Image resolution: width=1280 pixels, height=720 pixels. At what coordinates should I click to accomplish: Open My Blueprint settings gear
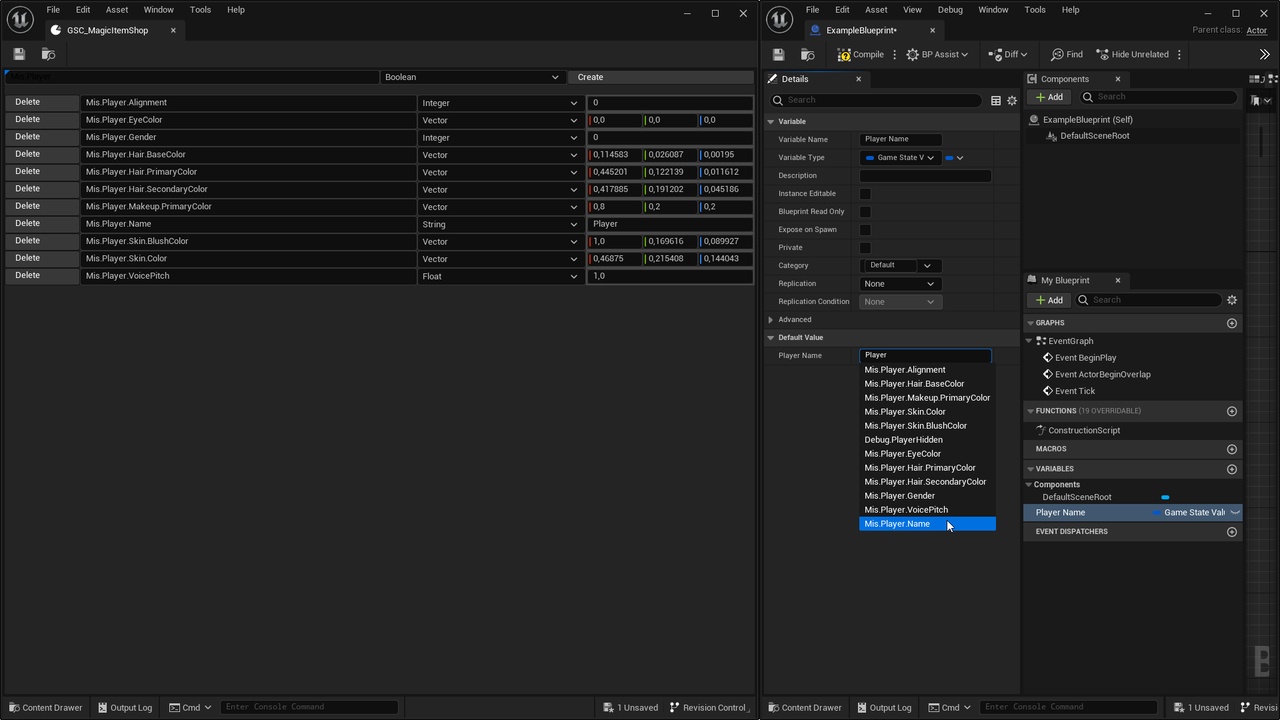click(1232, 300)
